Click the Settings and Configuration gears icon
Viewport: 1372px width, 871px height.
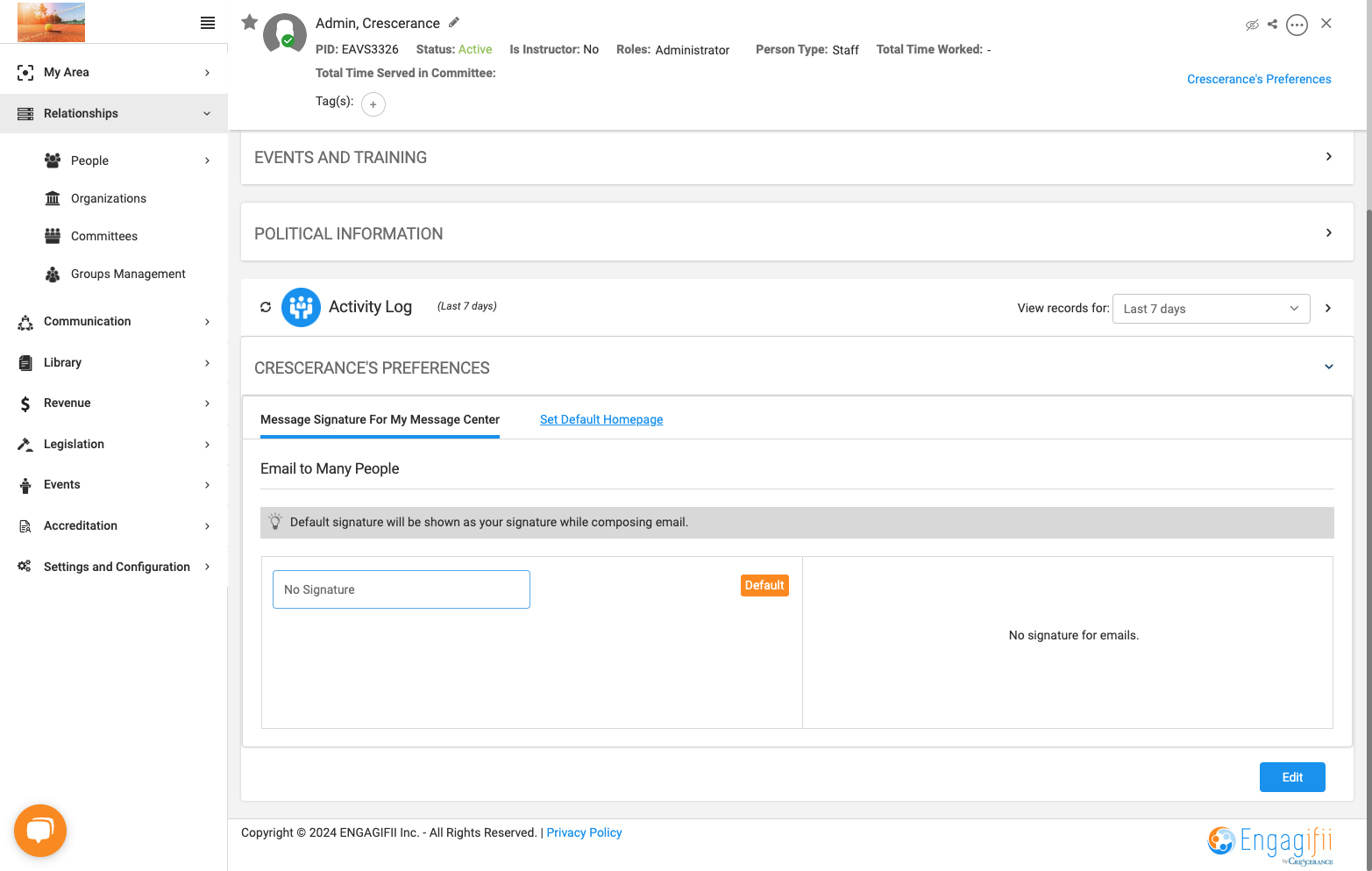point(25,567)
